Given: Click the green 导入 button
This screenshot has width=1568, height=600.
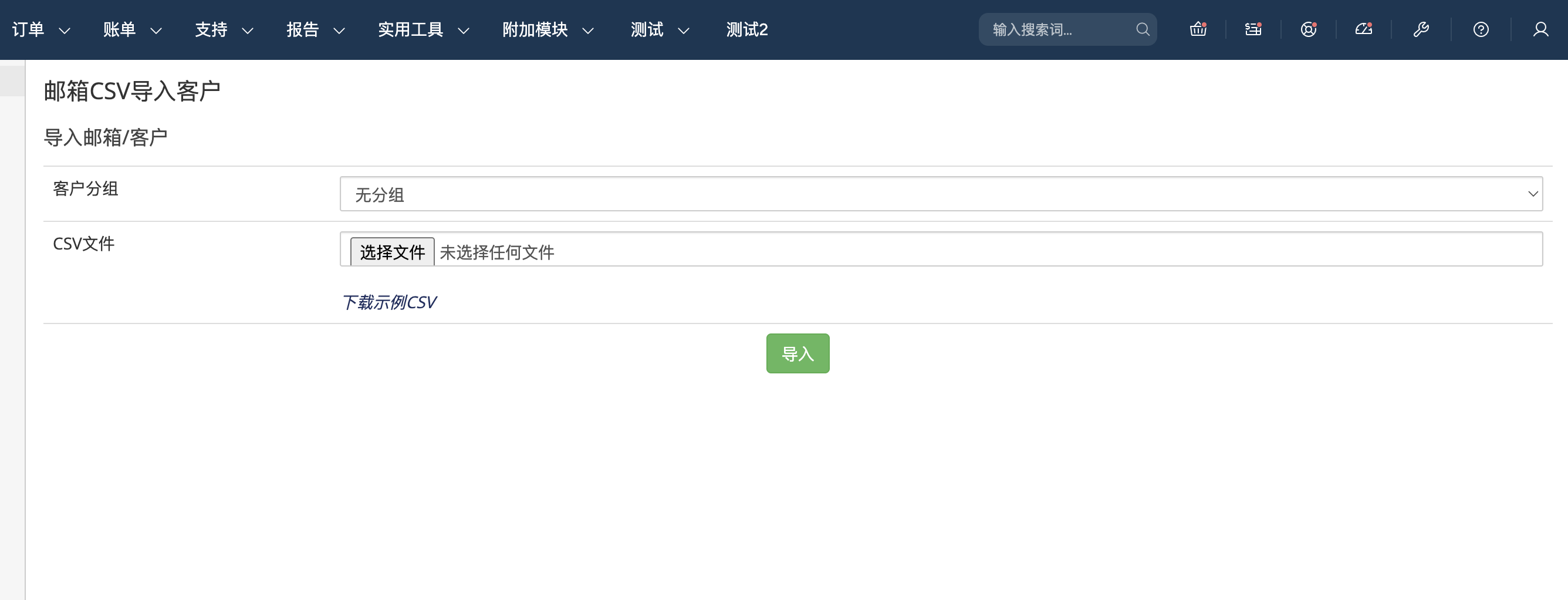Looking at the screenshot, I should tap(797, 353).
